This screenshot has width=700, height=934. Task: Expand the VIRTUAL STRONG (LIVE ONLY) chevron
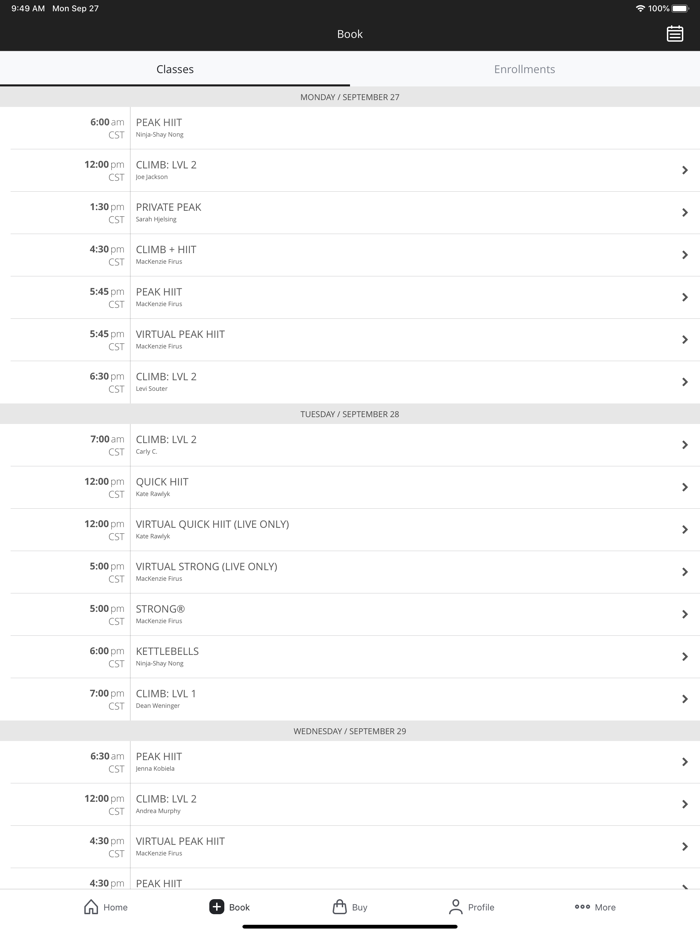coord(685,572)
